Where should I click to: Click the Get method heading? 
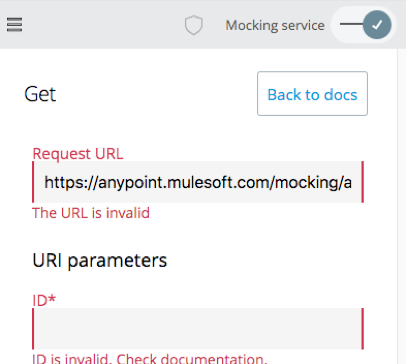click(40, 94)
